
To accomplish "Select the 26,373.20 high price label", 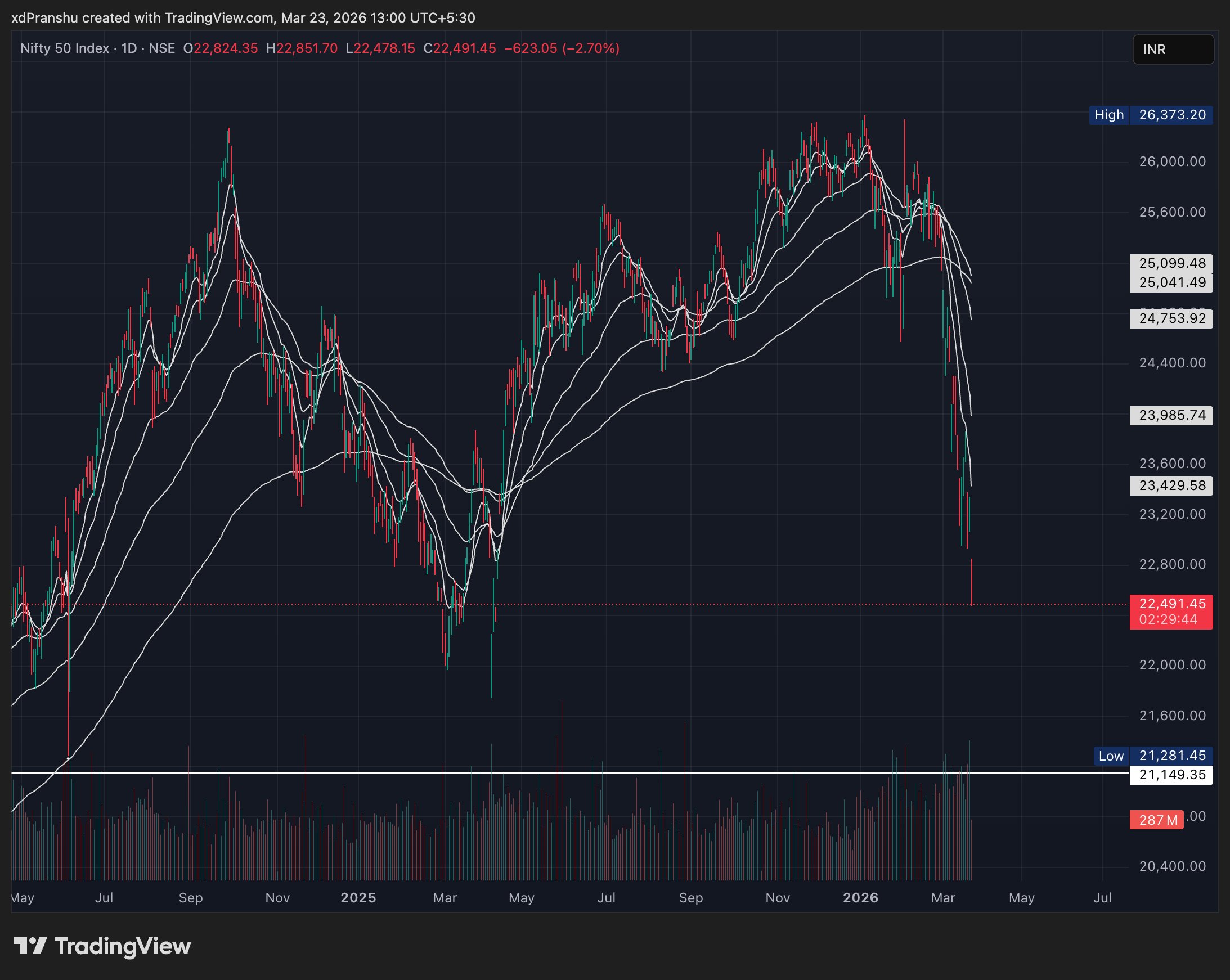I will click(1172, 115).
